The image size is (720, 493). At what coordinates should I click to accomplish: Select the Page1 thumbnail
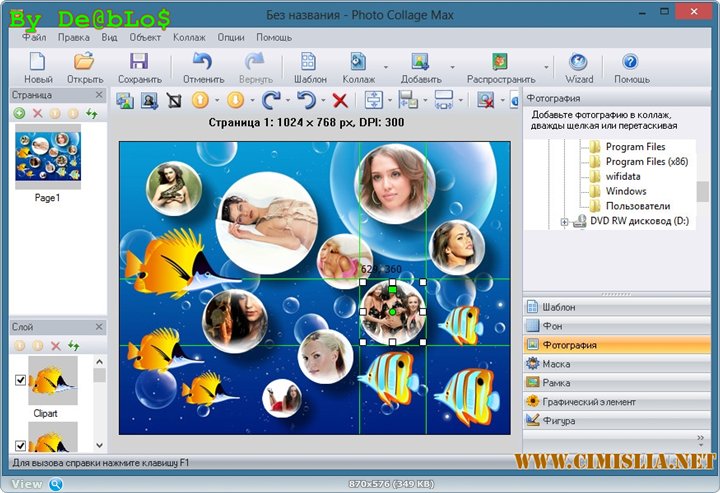(x=47, y=160)
